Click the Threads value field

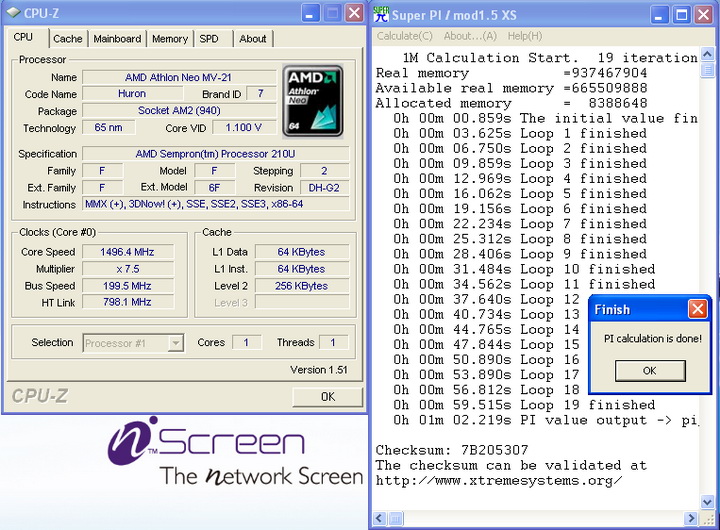tap(333, 343)
